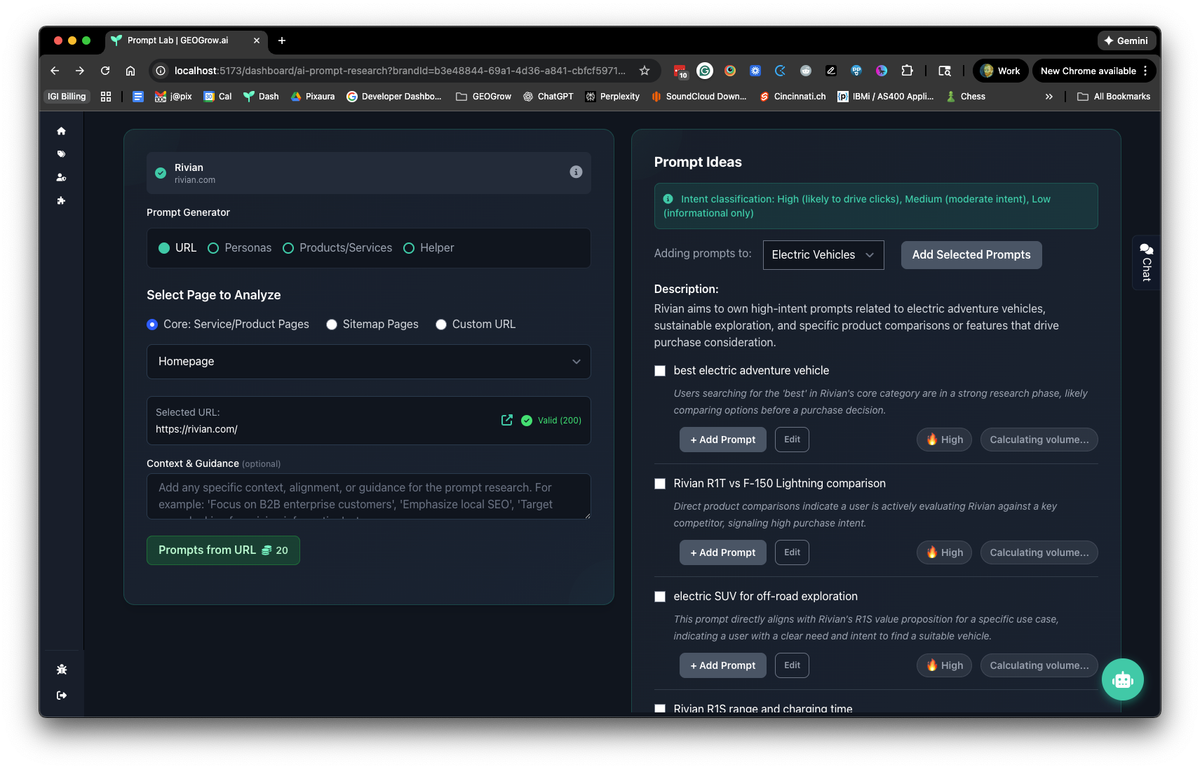Screen dimensions: 1200x769
Task: Click the address bar URL field
Action: coord(400,71)
